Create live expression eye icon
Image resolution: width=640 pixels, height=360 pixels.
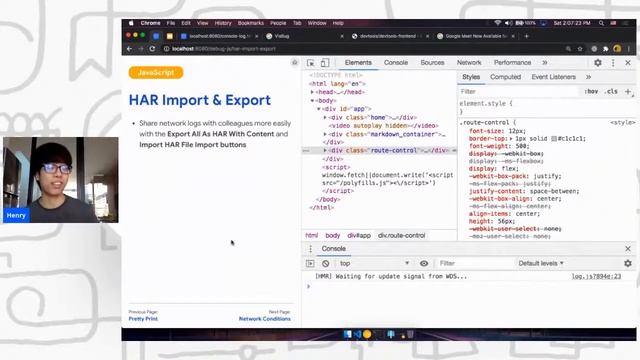coord(424,263)
